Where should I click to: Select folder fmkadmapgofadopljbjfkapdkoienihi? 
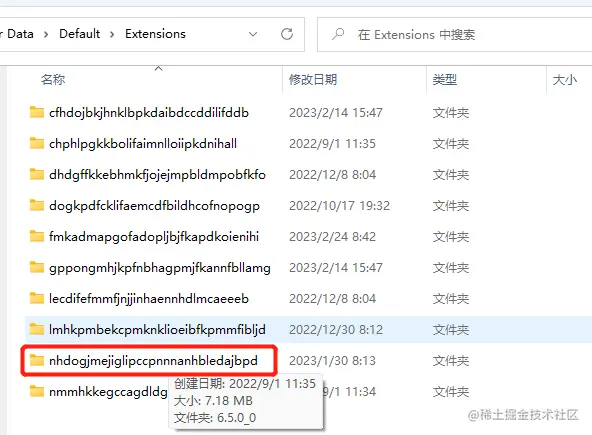point(154,237)
